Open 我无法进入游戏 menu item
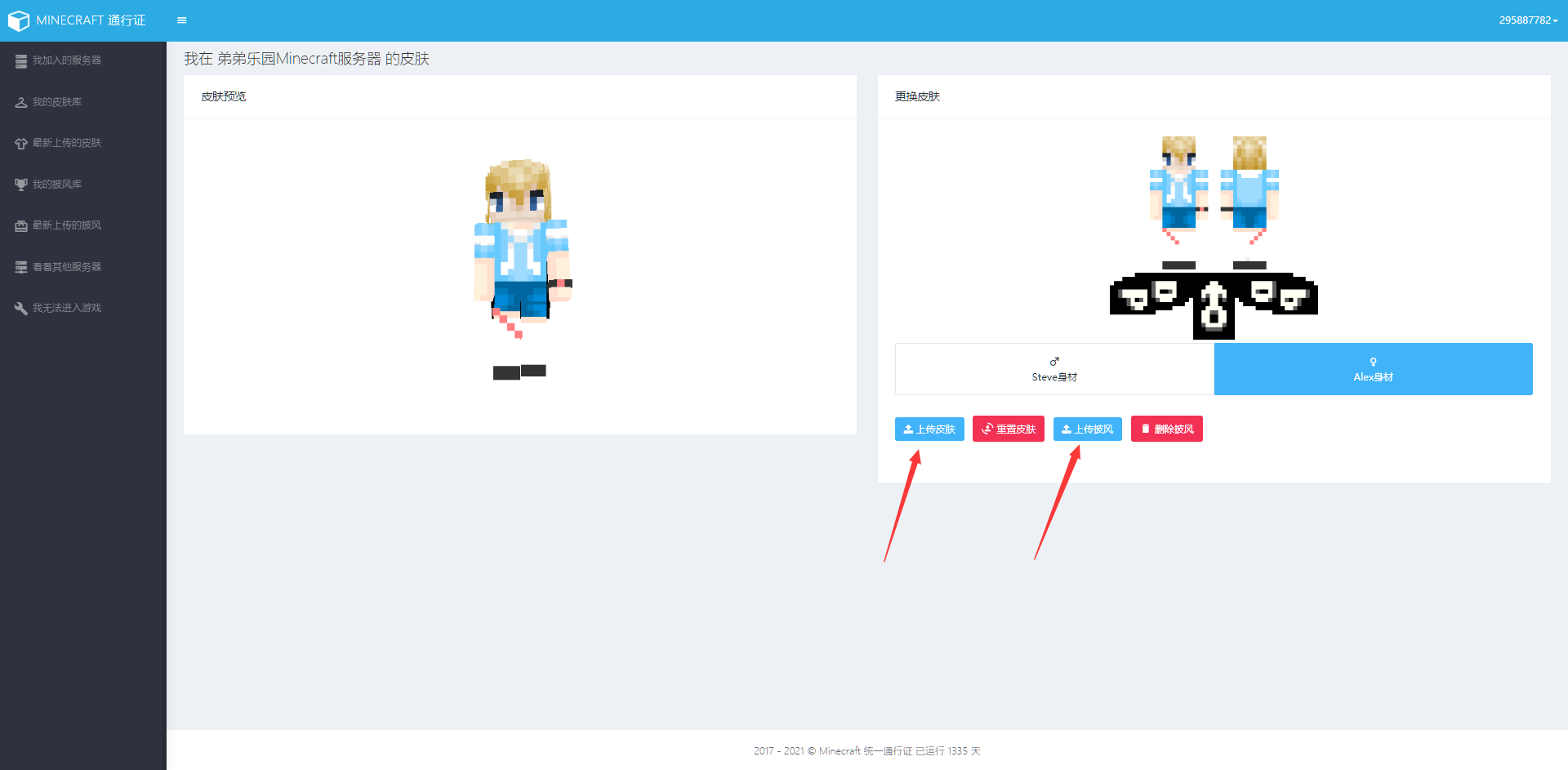Viewport: 1568px width, 770px height. [x=83, y=308]
